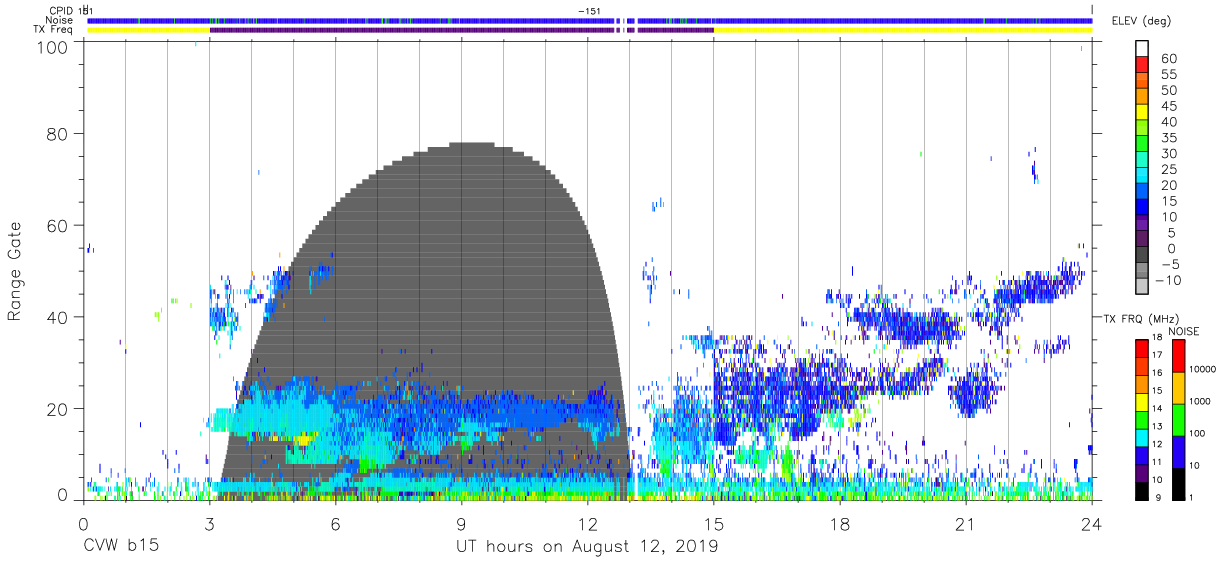Select the 6 tick label on UT hours axis
The image size is (1228, 567).
[335, 524]
